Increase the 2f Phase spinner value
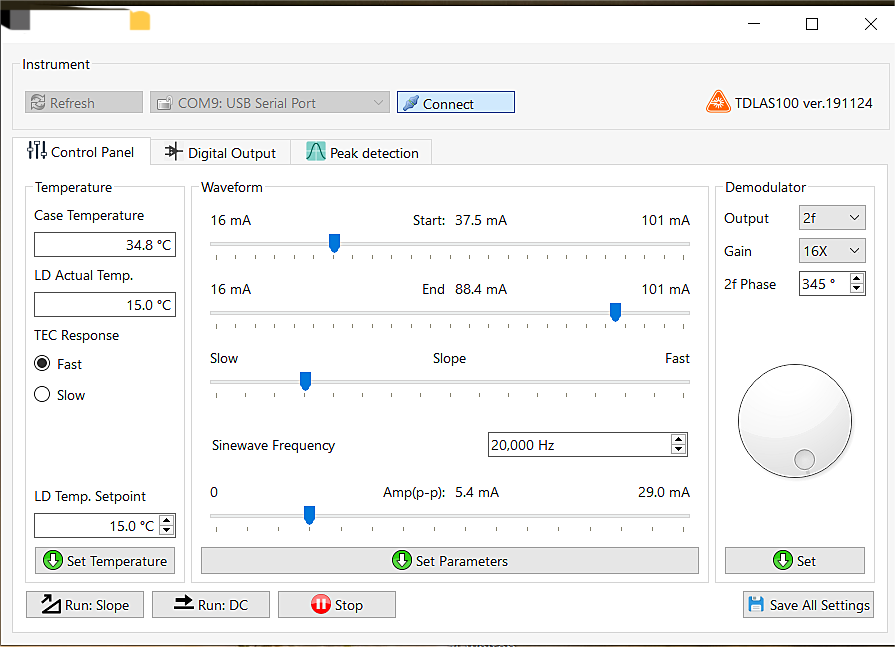895x647 pixels. tap(857, 279)
